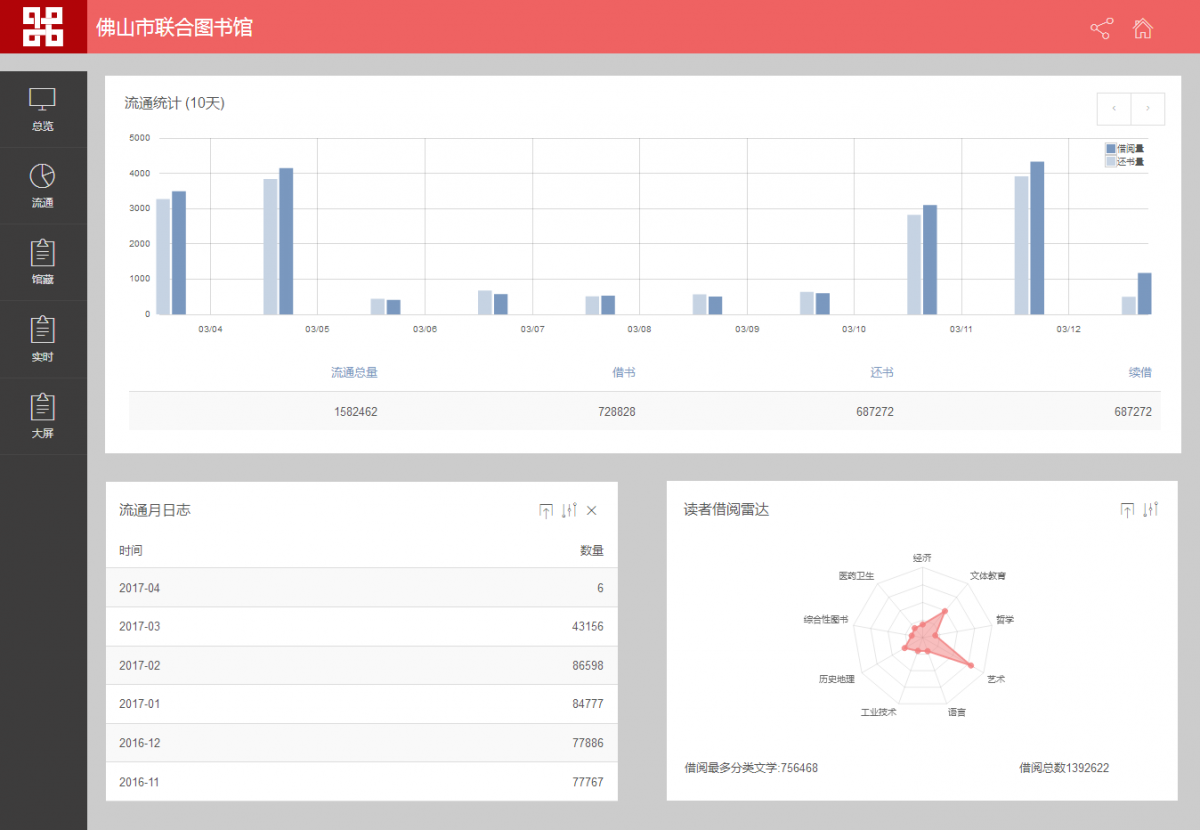Close the 流通月日志 panel
Image resolution: width=1200 pixels, height=830 pixels.
pyautogui.click(x=592, y=510)
